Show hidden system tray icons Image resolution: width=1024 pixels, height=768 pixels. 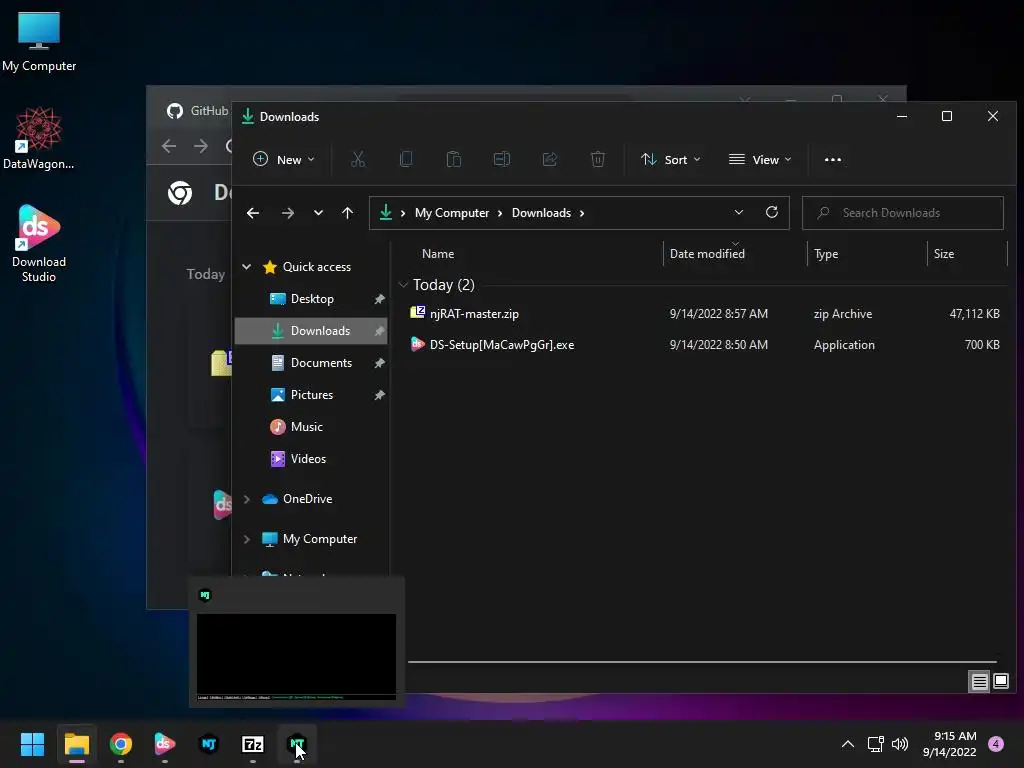(848, 744)
